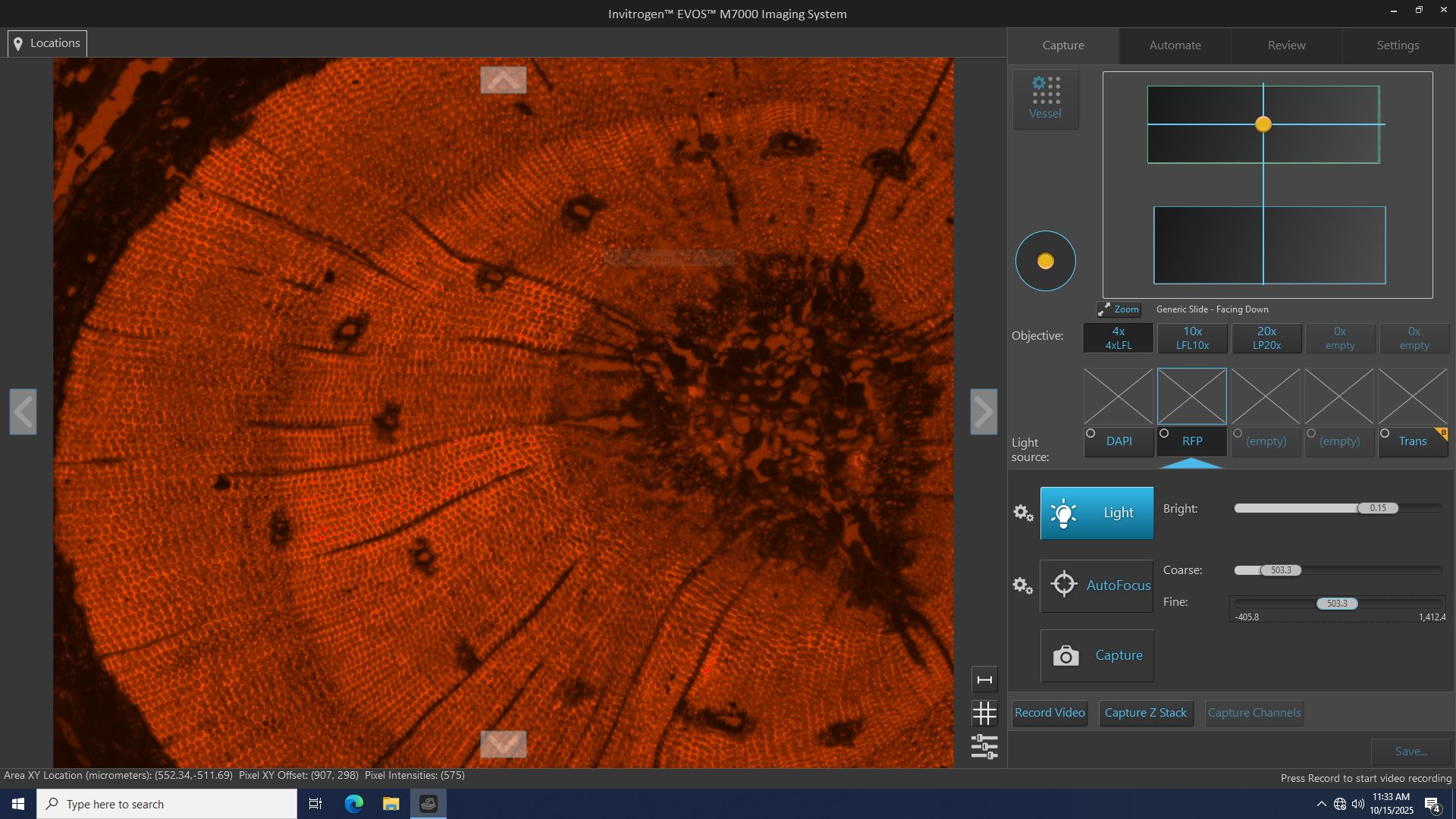The image size is (1456, 819).
Task: Move stage right with right arrow
Action: 984,412
